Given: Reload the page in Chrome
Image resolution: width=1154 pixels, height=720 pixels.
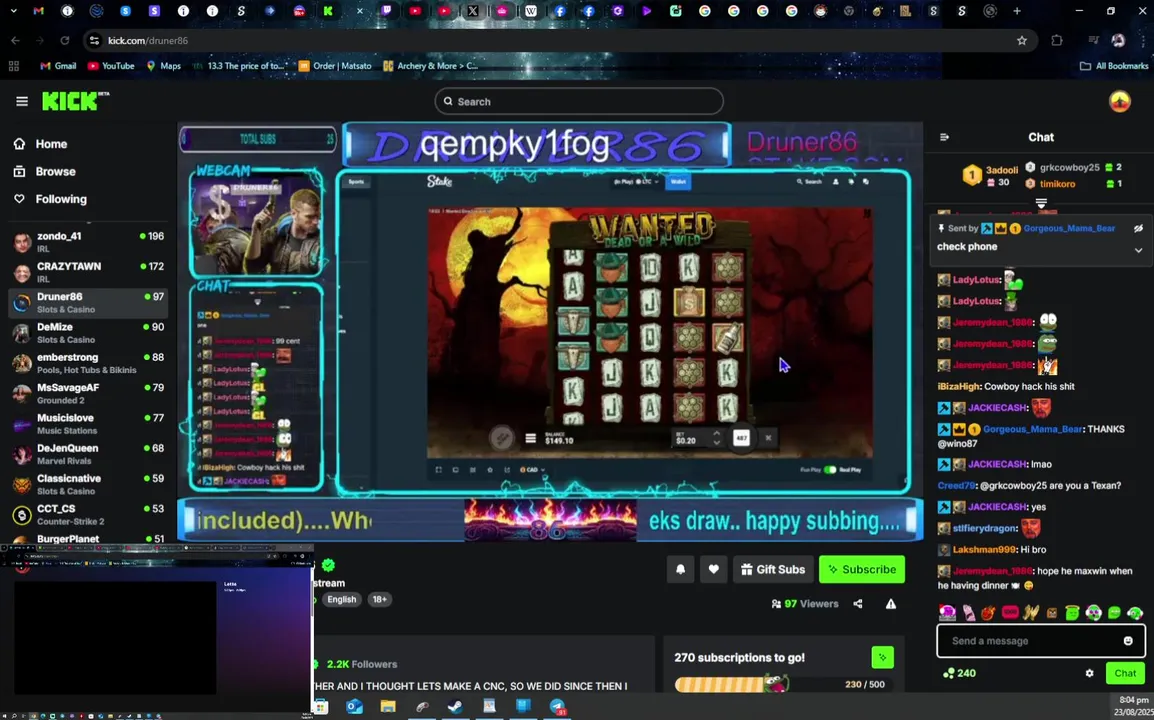Looking at the screenshot, I should tap(65, 40).
